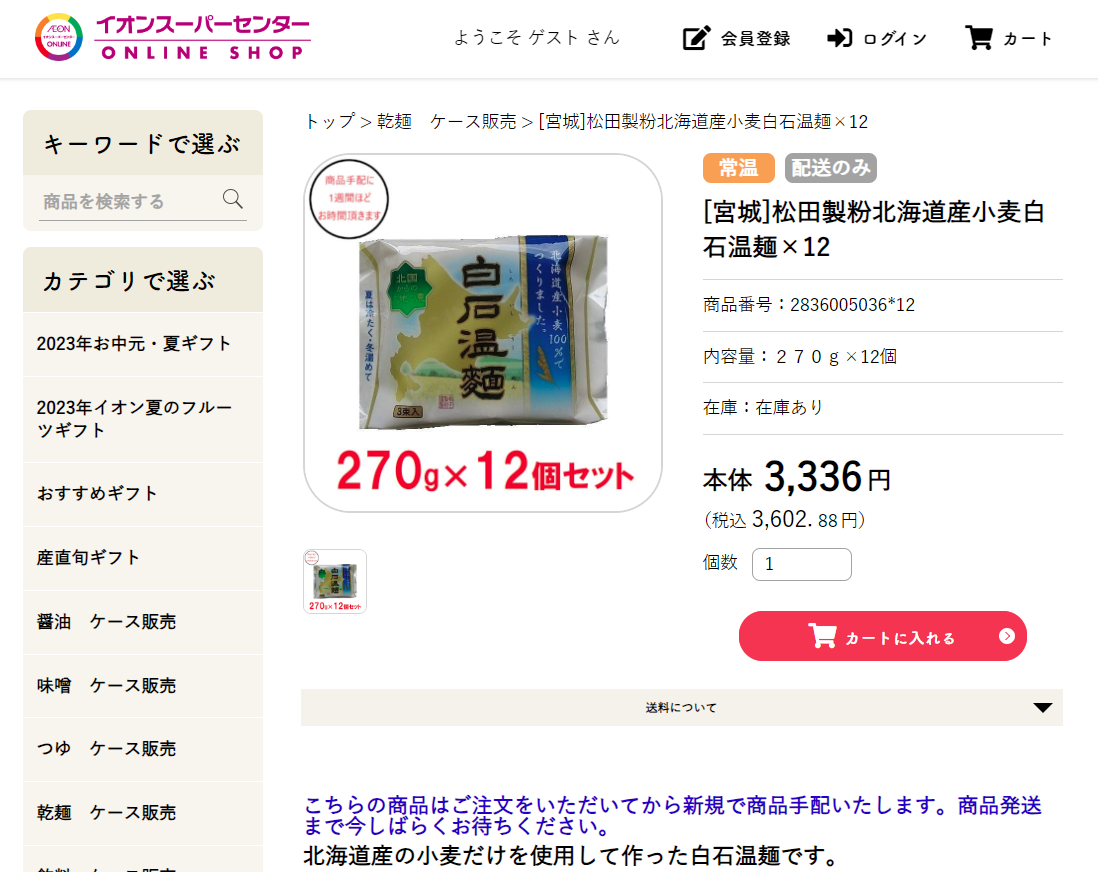The width and height of the screenshot is (1098, 872).
Task: Open 醤油 ケース販売 category
Action: [143, 622]
